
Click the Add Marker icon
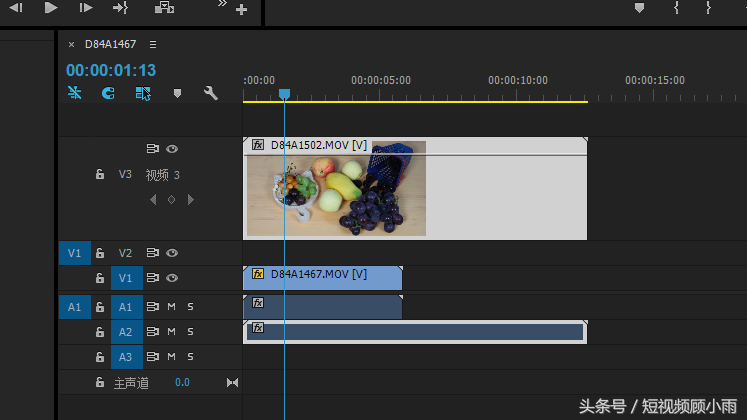[x=178, y=93]
